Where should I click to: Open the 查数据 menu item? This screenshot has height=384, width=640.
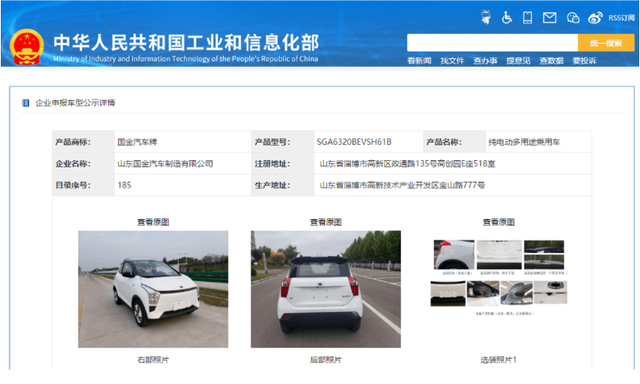[551, 61]
